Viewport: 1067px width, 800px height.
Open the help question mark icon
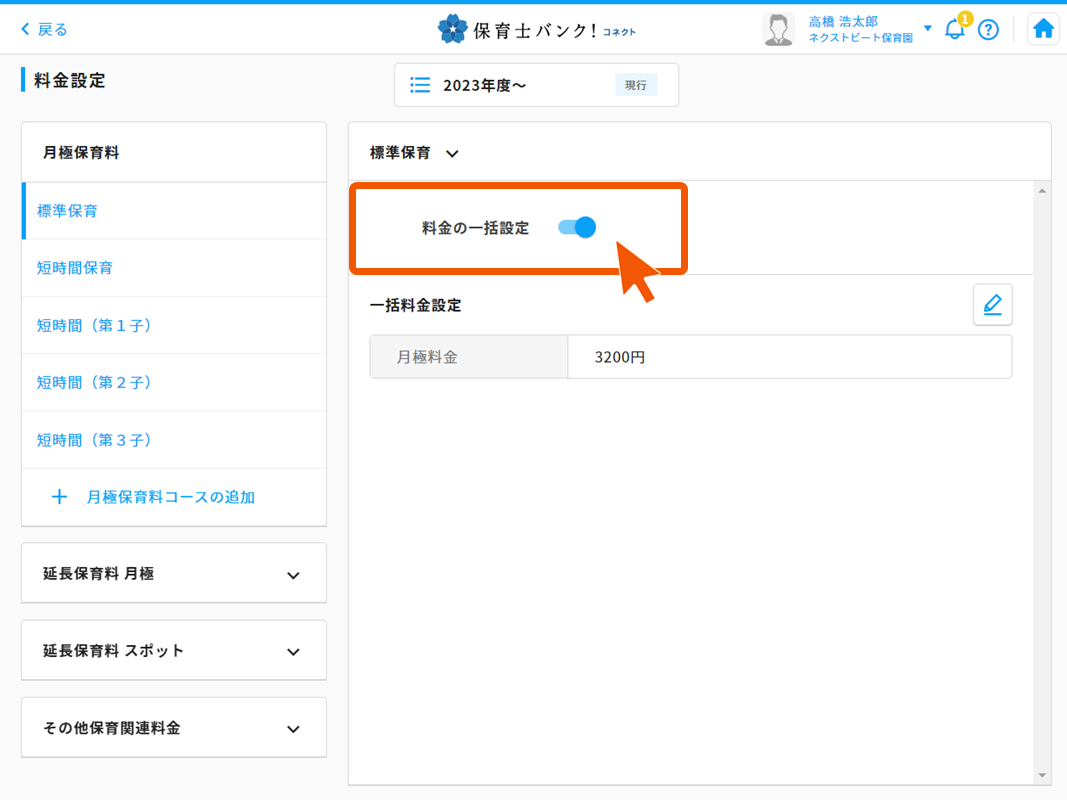[988, 30]
